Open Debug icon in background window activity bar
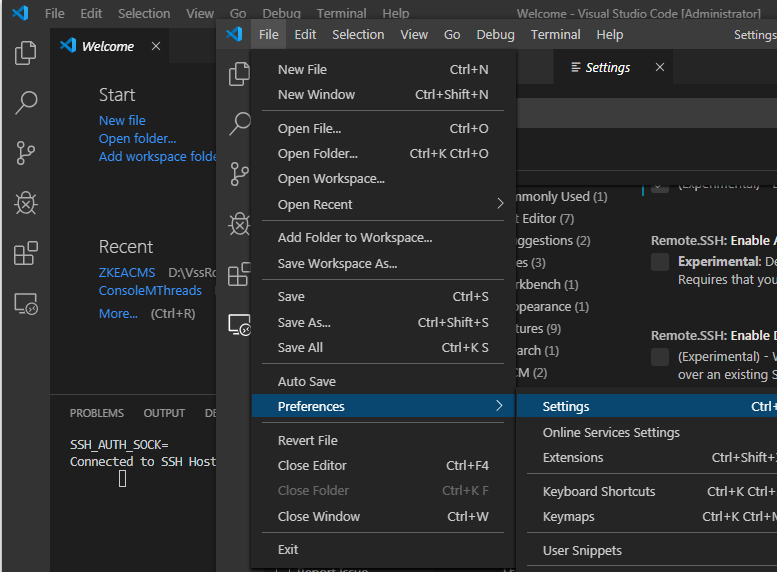The width and height of the screenshot is (777, 572). pyautogui.click(x=26, y=203)
